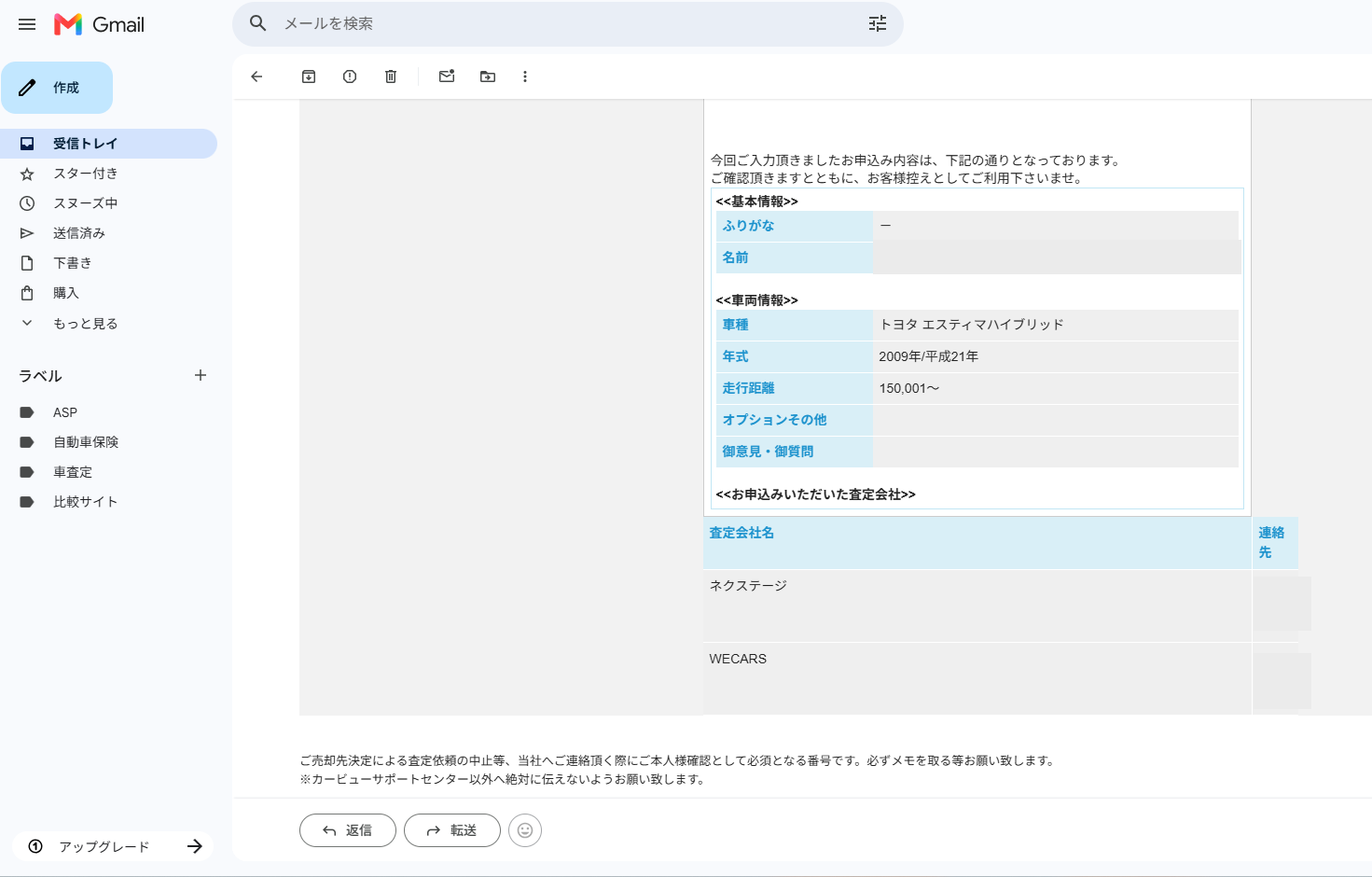Click the value 2009年/平成21年
The height and width of the screenshot is (877, 1372).
click(x=928, y=356)
